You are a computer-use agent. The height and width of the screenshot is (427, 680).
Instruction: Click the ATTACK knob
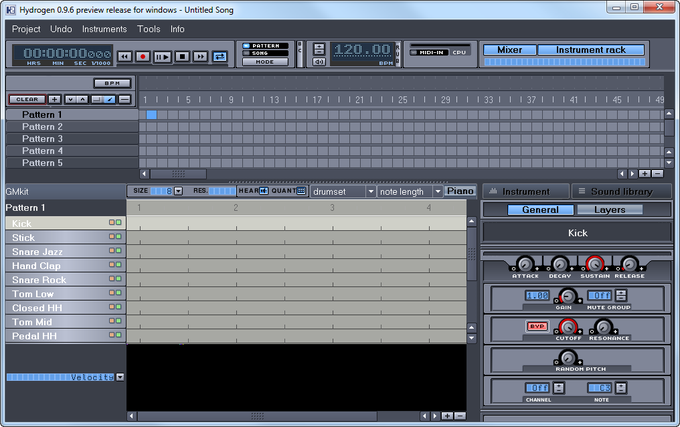pos(525,264)
